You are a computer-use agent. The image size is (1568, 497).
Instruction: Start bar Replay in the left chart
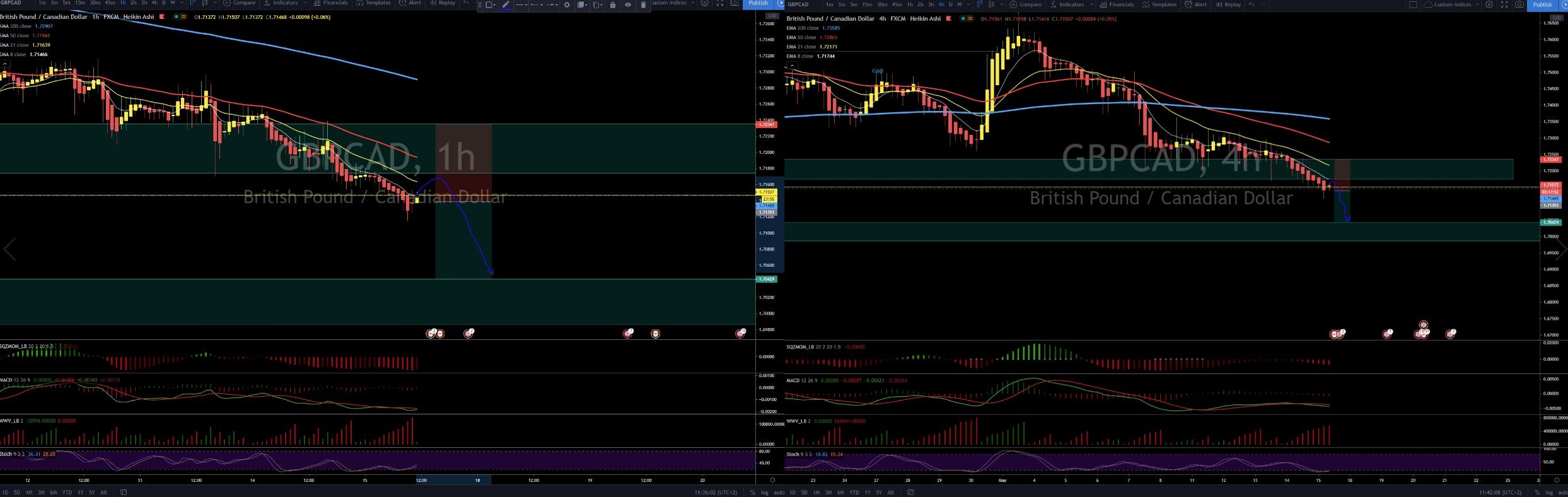pyautogui.click(x=443, y=3)
